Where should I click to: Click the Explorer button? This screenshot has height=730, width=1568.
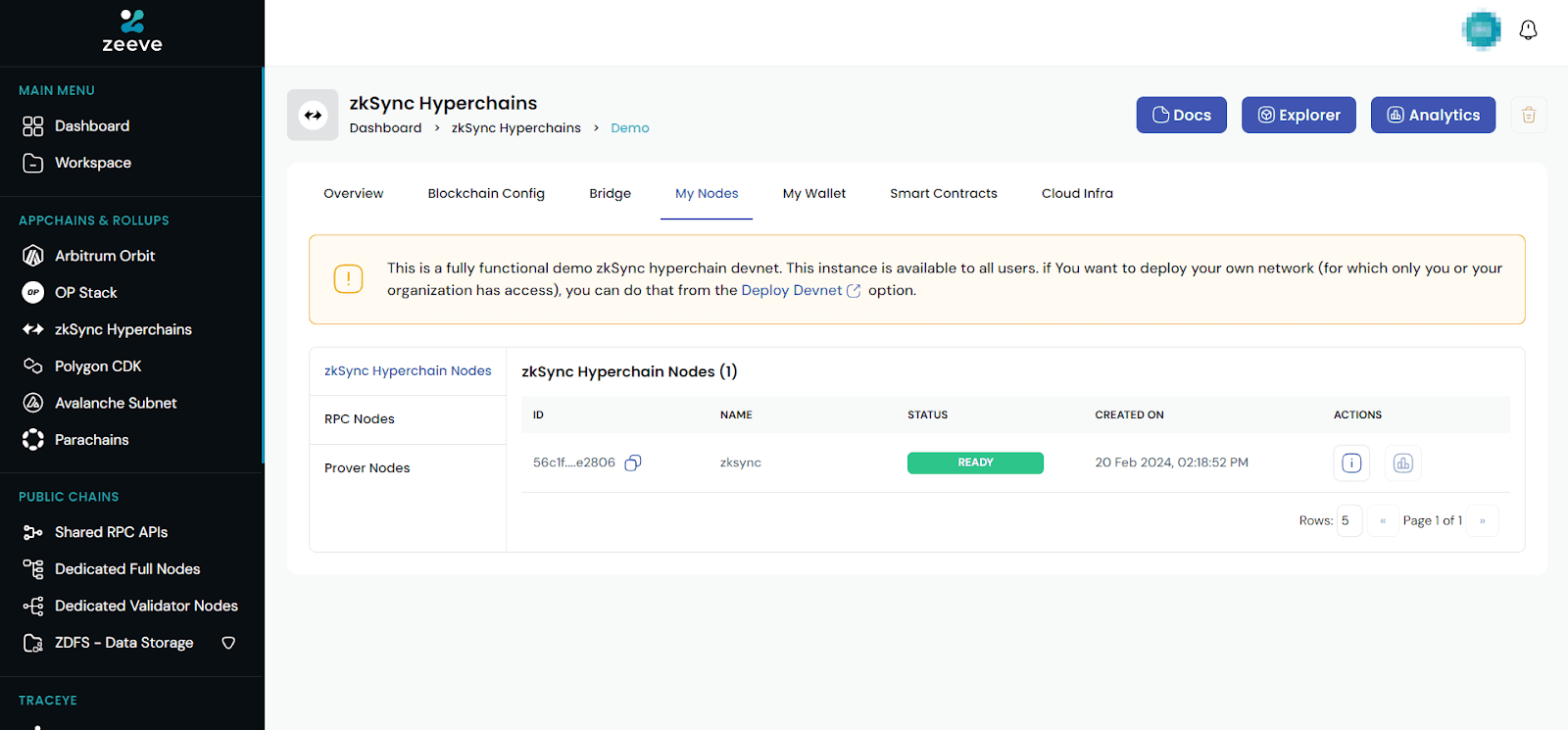click(1298, 115)
